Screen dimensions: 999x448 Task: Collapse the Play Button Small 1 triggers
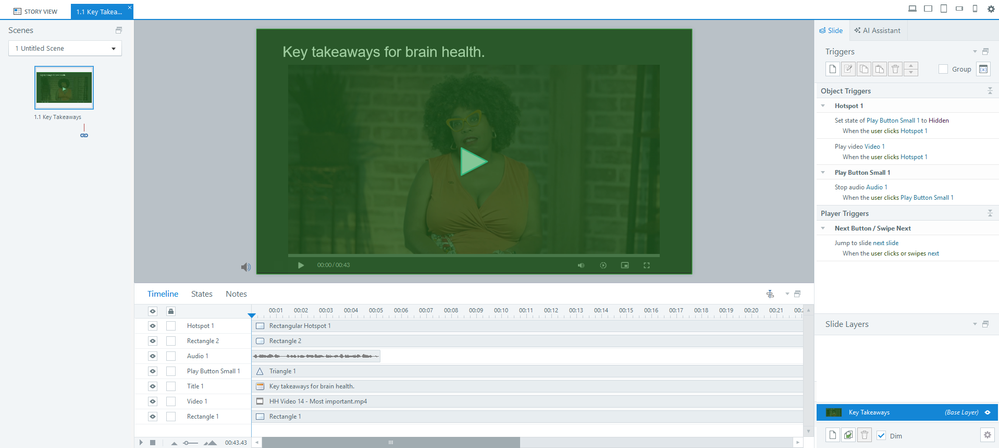coord(823,173)
